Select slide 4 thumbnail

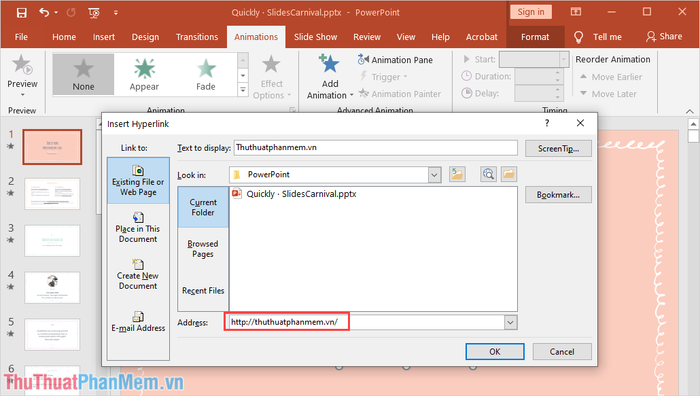52,288
